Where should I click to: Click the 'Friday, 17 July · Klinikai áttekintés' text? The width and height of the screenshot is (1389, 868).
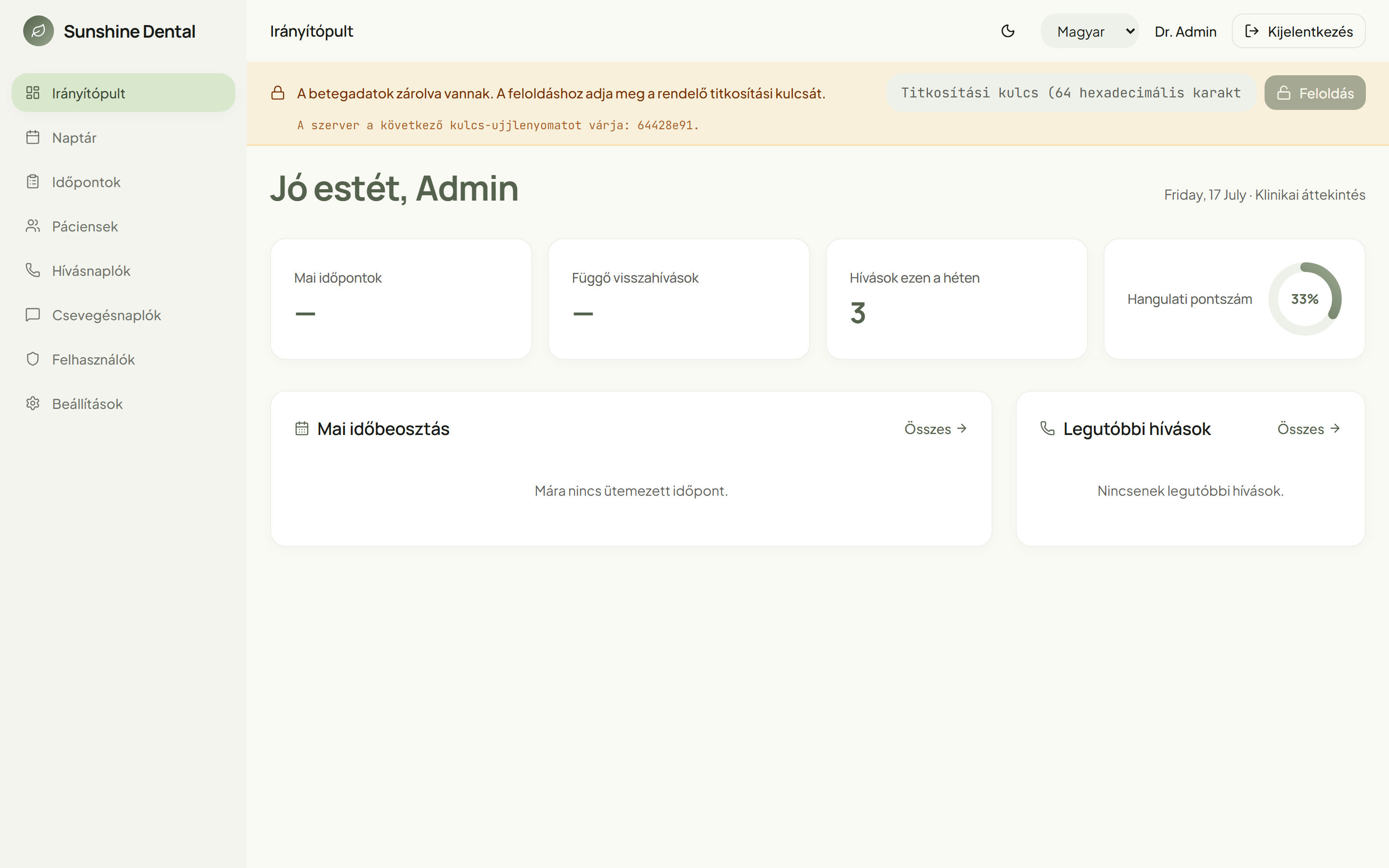coord(1265,195)
